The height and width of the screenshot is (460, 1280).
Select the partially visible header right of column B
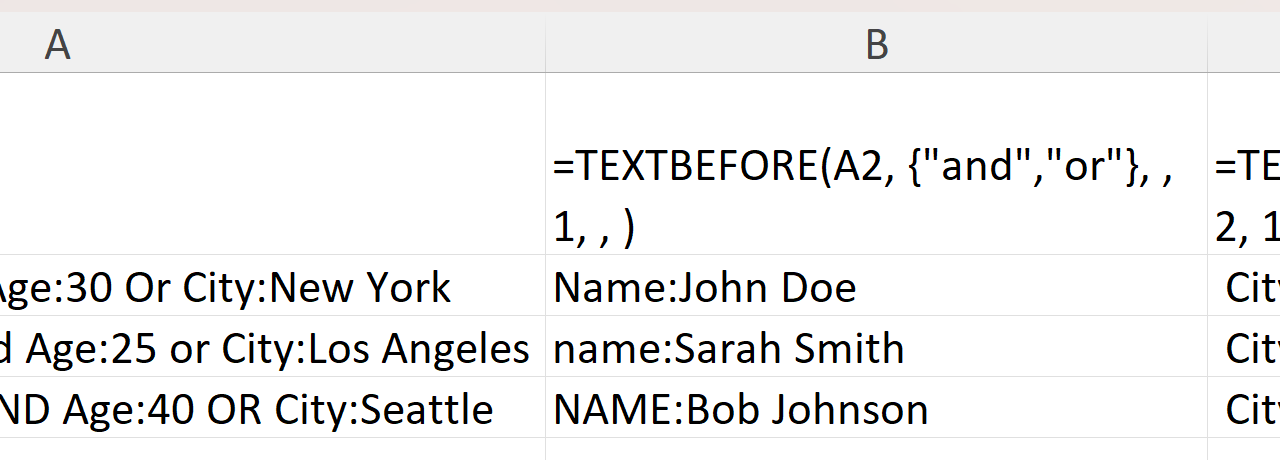1245,44
